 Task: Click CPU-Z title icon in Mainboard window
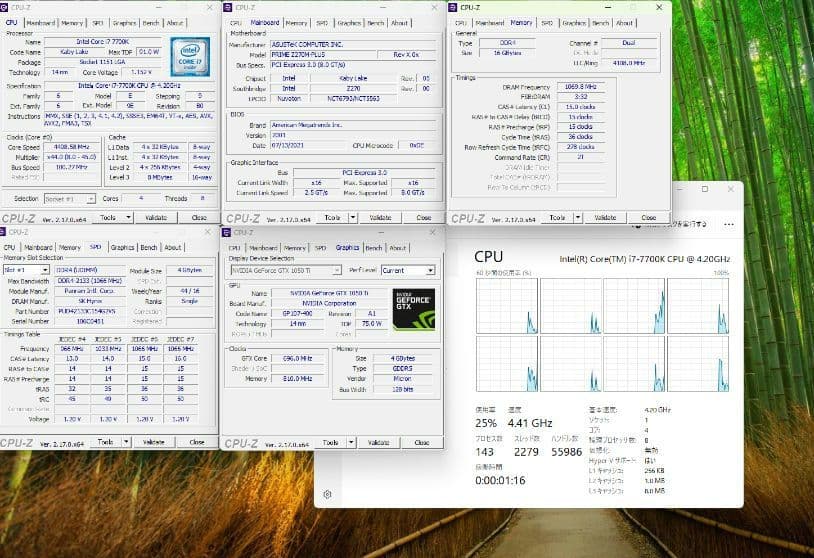click(228, 7)
